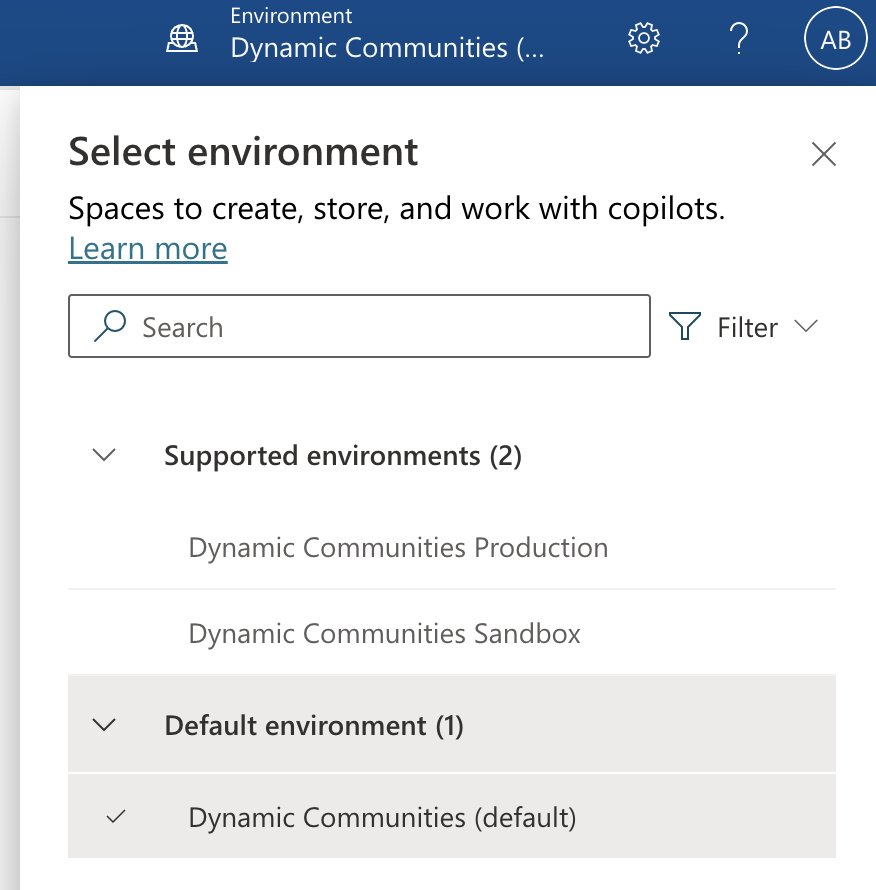
Task: Open the AB account avatar
Action: click(x=836, y=39)
